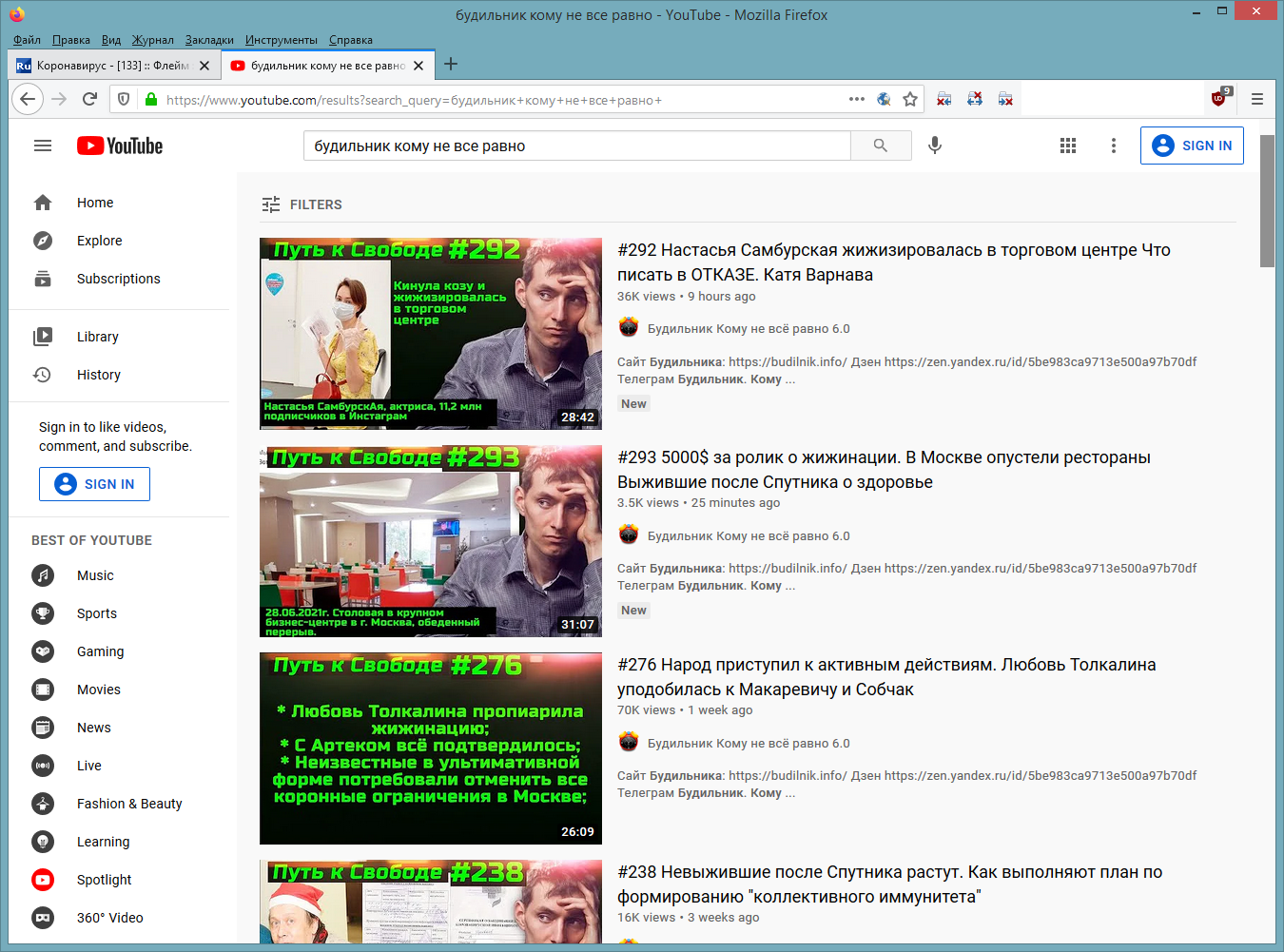Open the News category

point(119,728)
